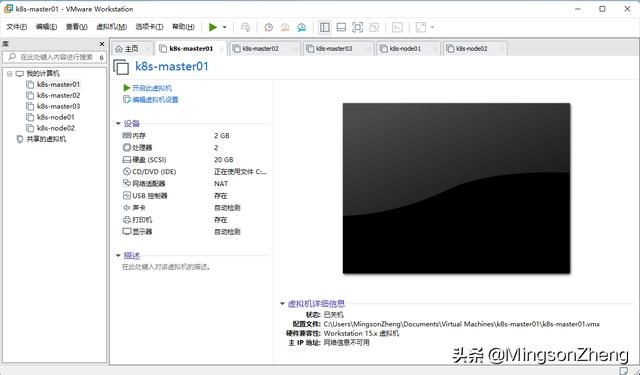Viewport: 640px width, 375px height.
Task: Click the 显示器 display device icon
Action: 127,232
